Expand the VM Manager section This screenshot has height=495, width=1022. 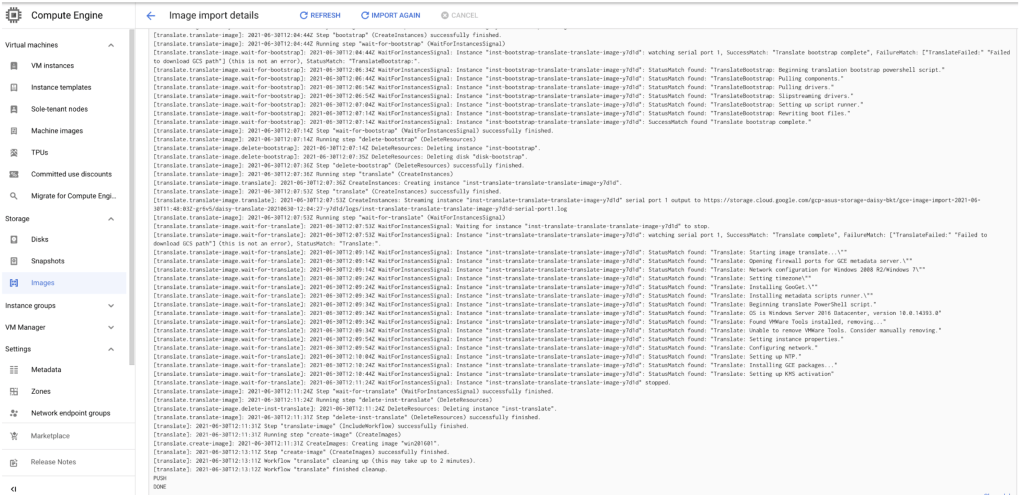[111, 327]
